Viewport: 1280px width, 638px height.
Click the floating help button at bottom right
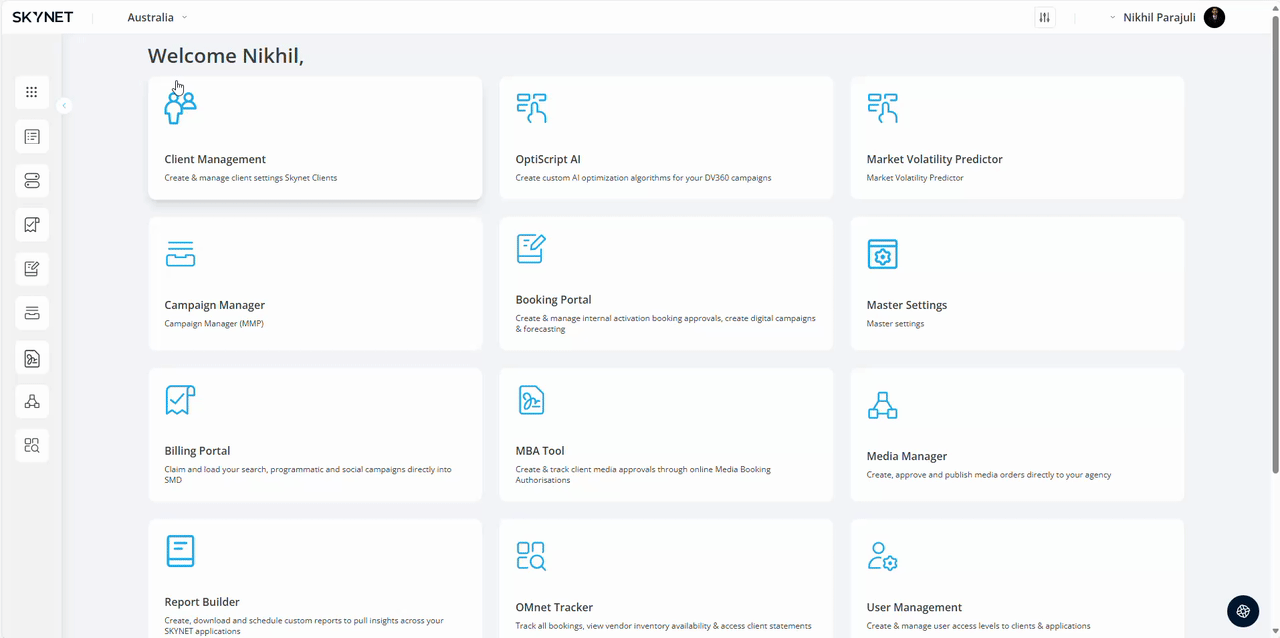coord(1243,611)
